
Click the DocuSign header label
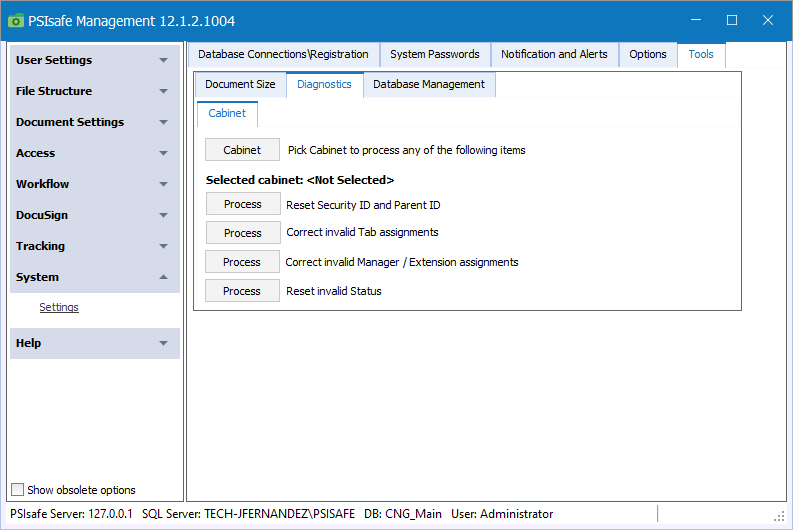click(x=42, y=215)
